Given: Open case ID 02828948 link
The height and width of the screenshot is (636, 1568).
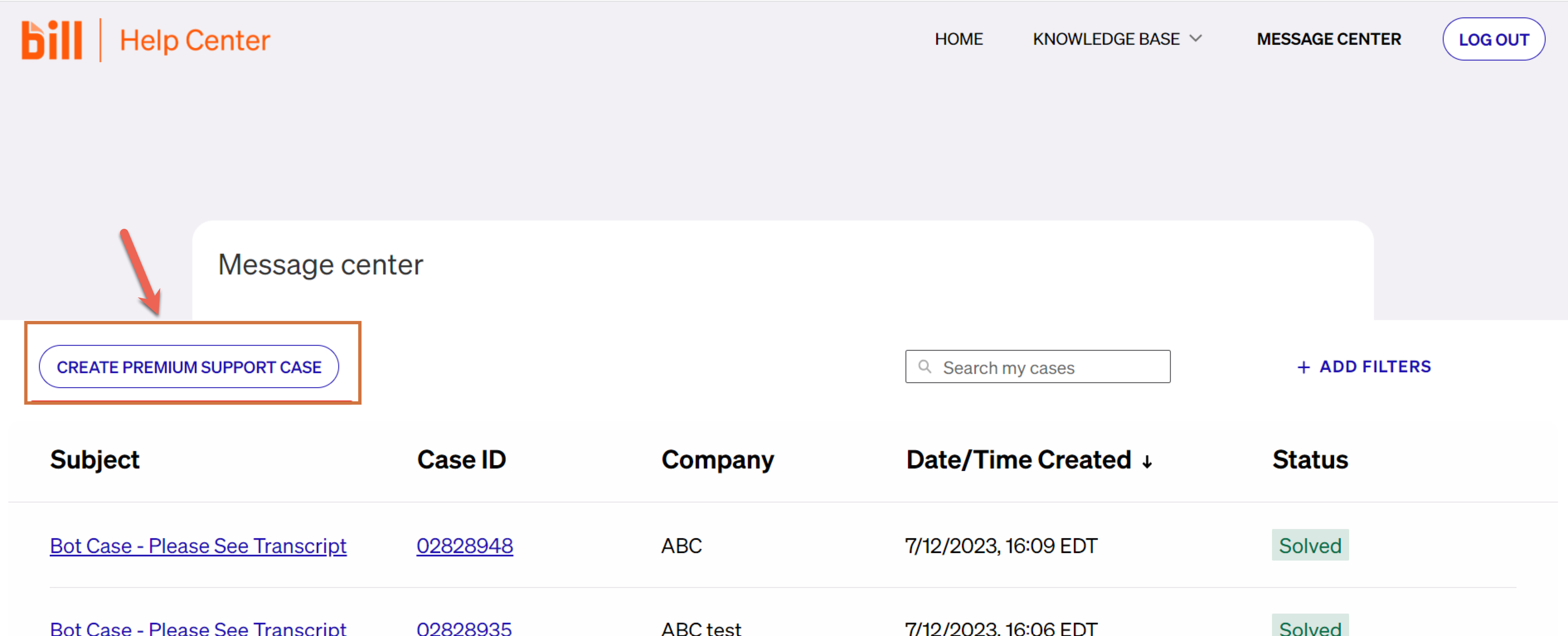Looking at the screenshot, I should [464, 546].
